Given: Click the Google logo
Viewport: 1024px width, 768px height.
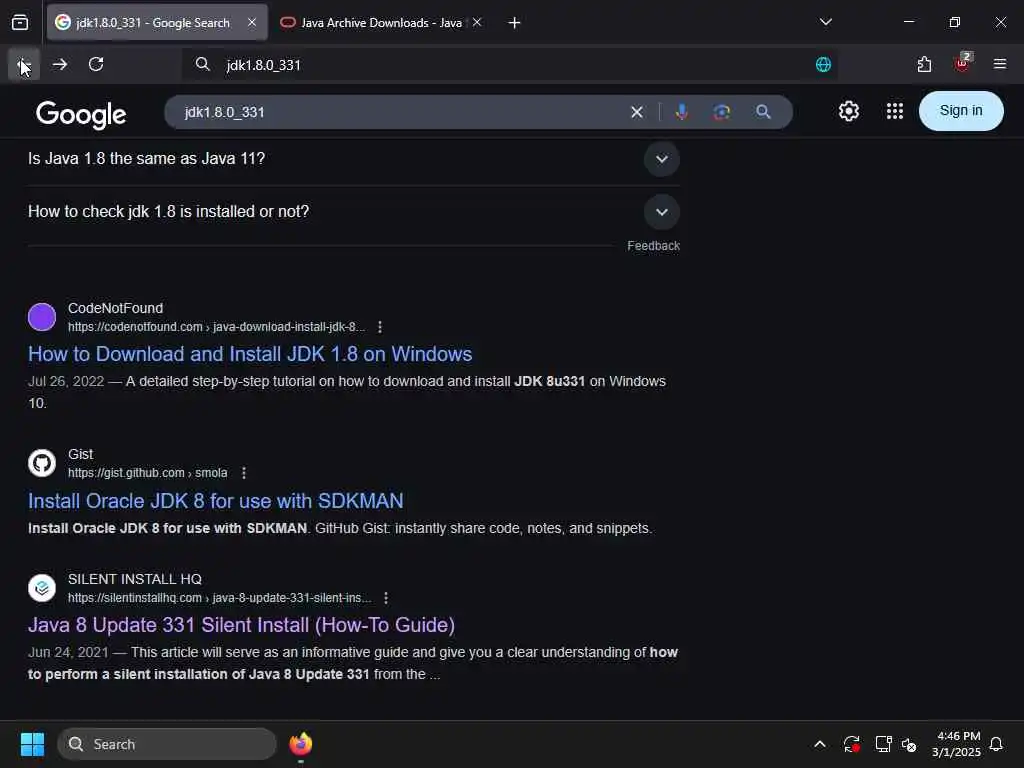Looking at the screenshot, I should 81,114.
